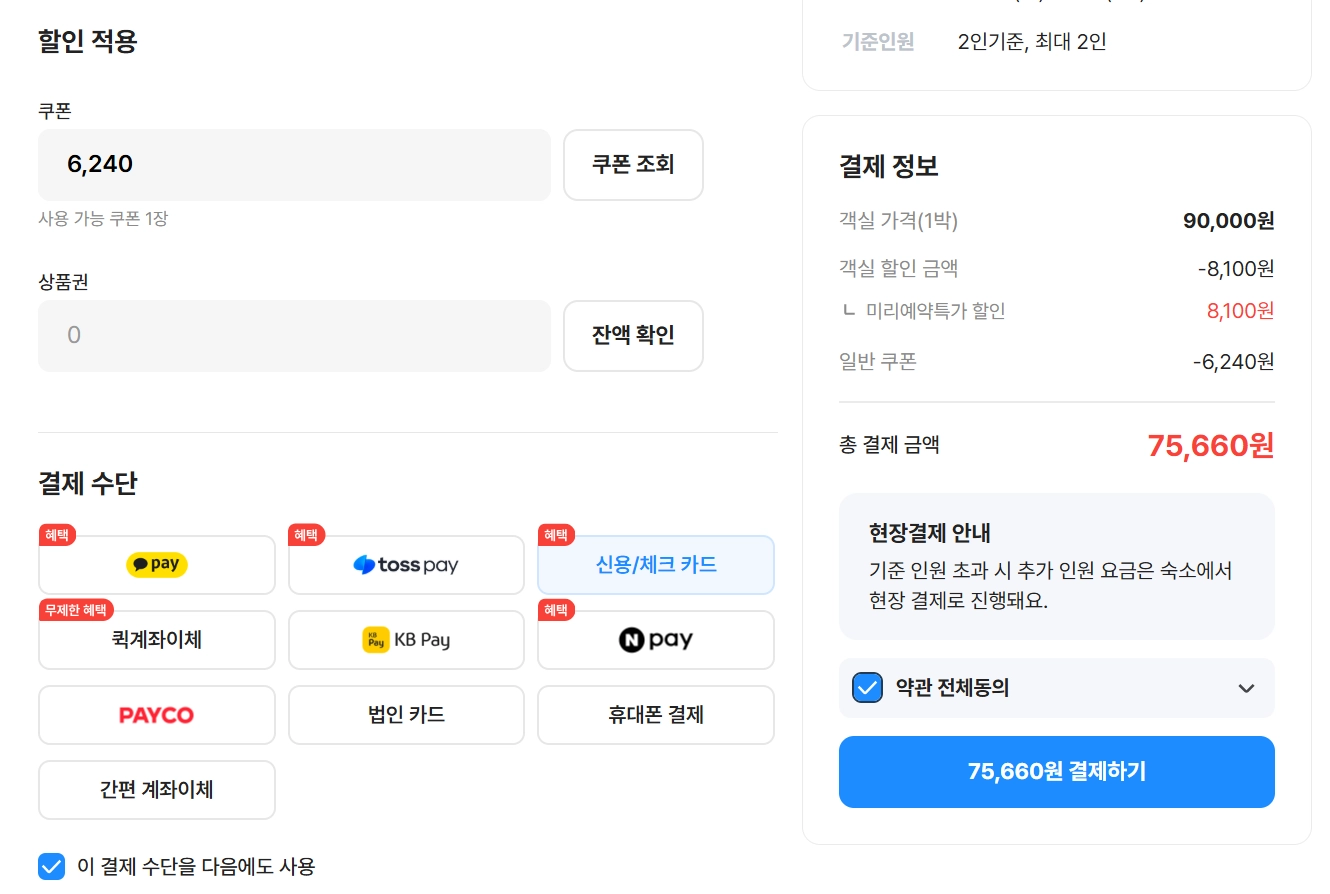Select KB Pay payment method
Viewport: 1330px width, 894px height.
[406, 640]
